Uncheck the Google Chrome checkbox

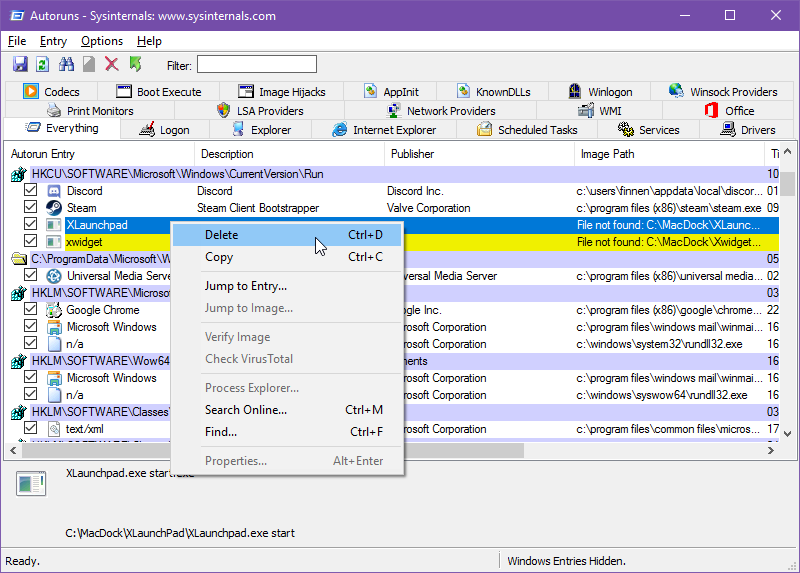pos(31,309)
